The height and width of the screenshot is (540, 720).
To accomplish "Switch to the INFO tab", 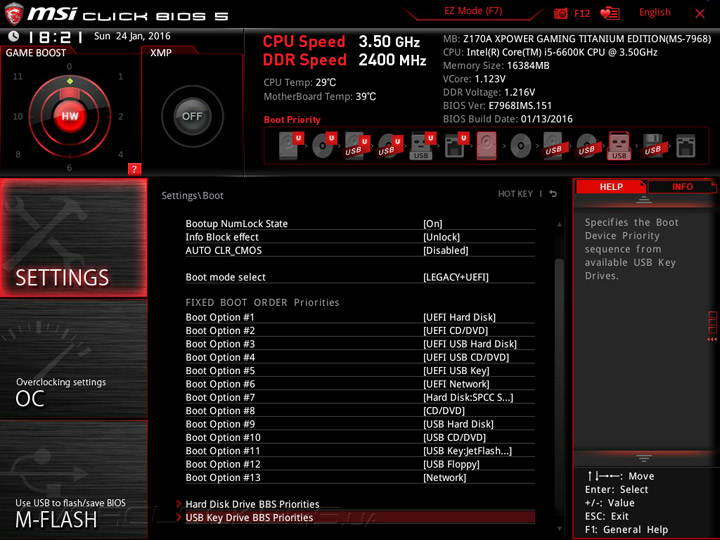I will point(682,186).
